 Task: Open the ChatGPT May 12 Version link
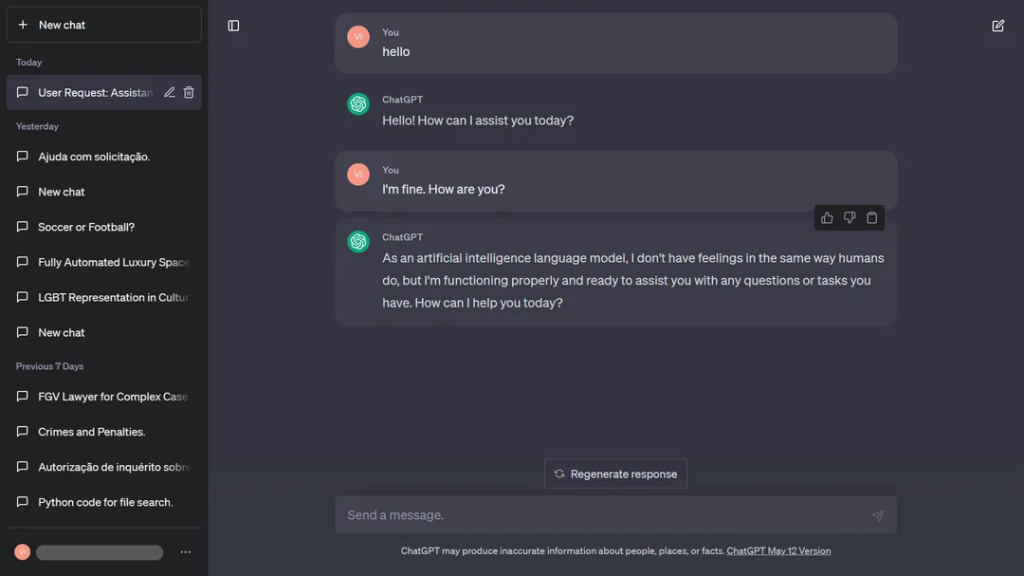pos(778,551)
